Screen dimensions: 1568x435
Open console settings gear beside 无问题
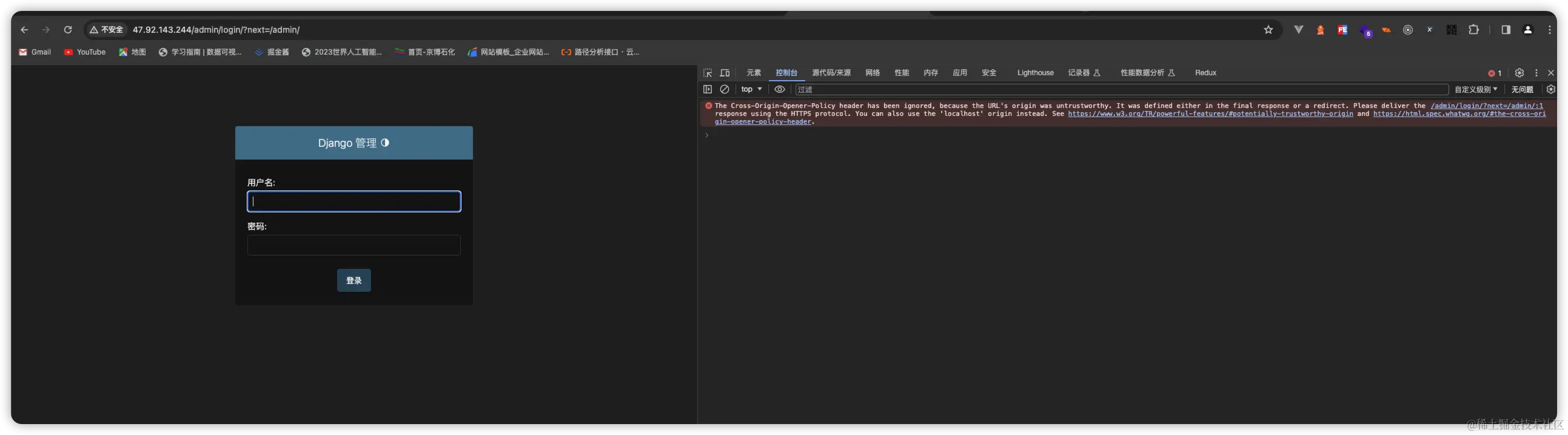pyautogui.click(x=1551, y=90)
